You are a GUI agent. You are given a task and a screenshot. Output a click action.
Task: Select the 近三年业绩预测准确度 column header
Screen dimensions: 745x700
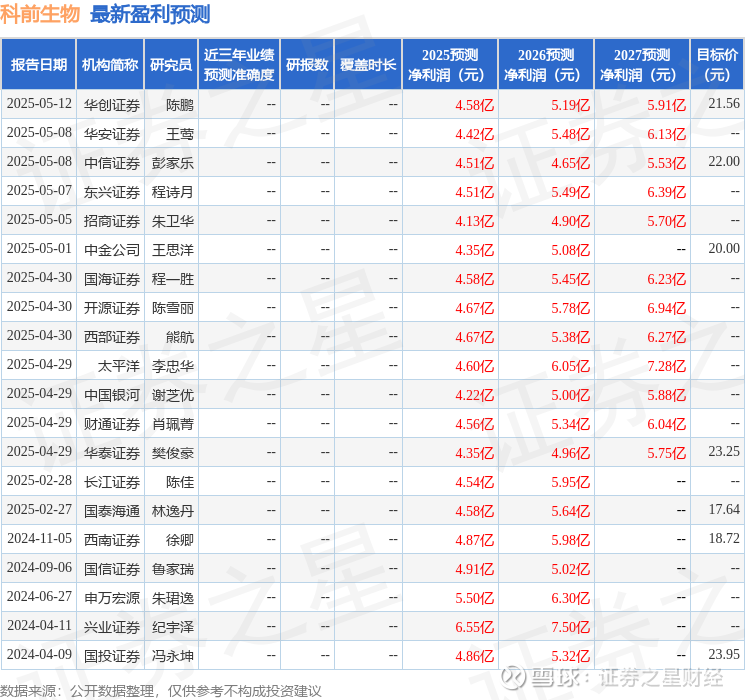click(x=239, y=64)
